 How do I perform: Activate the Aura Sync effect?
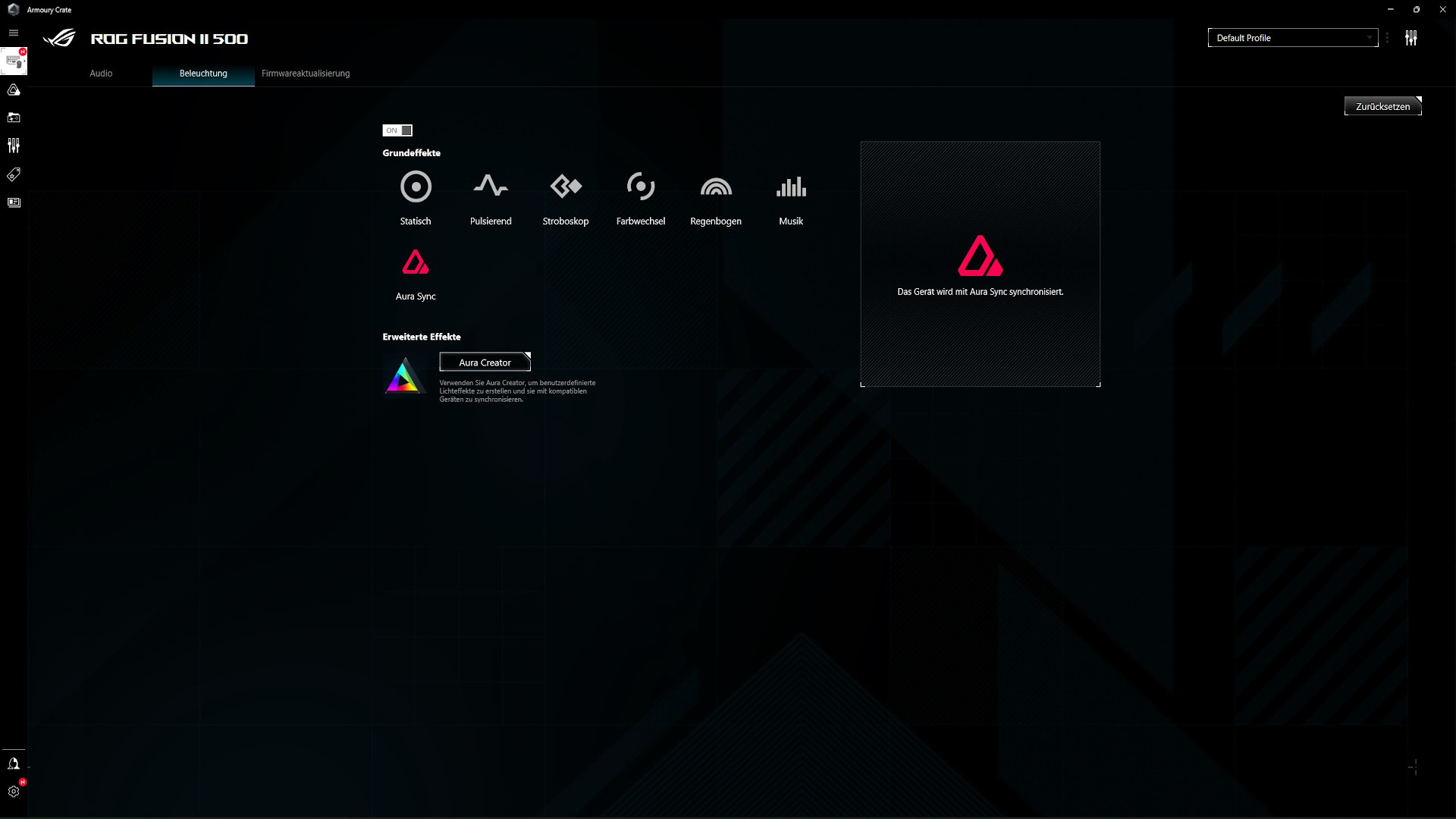click(x=415, y=273)
